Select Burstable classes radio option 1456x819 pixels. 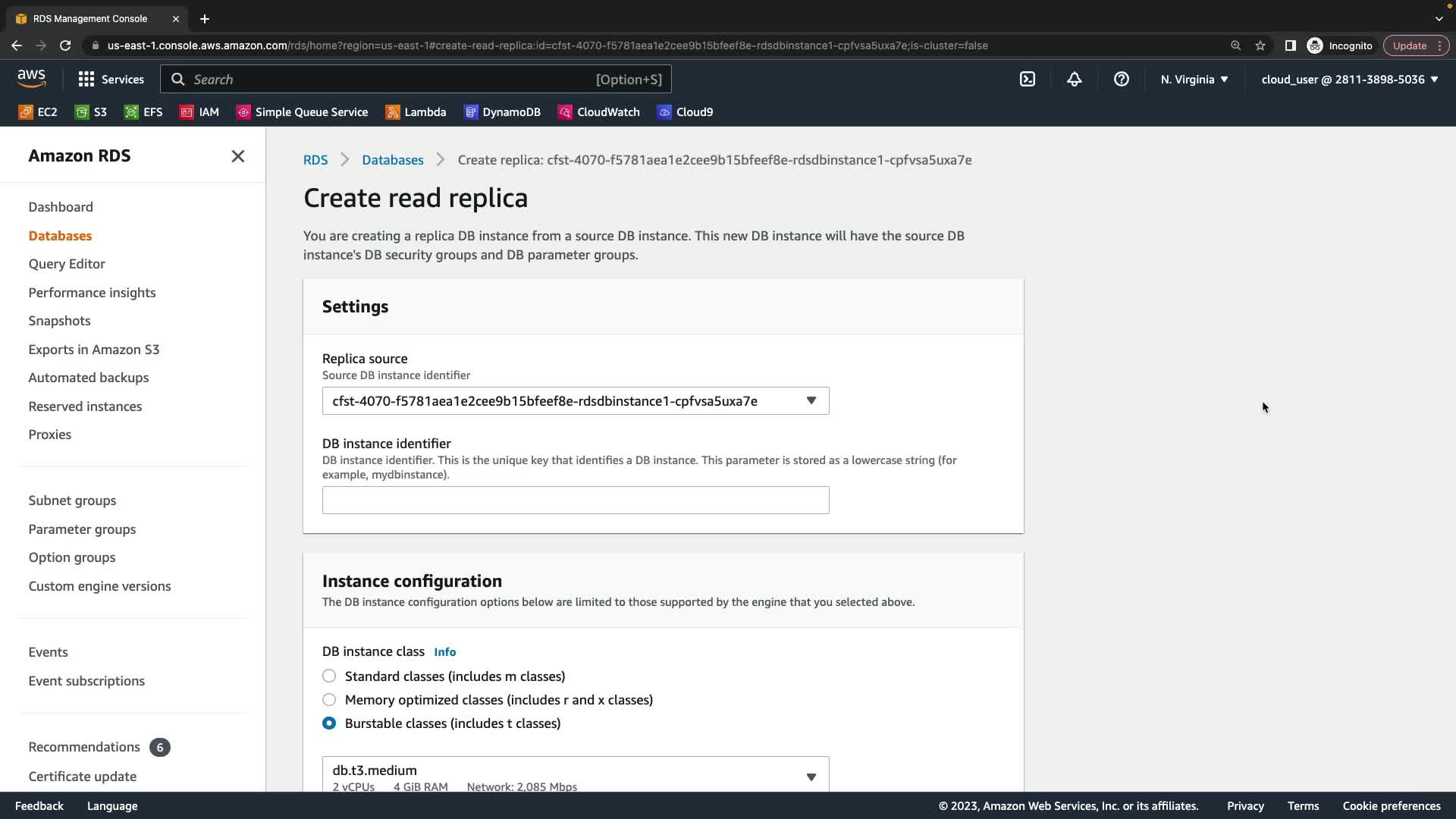pos(329,723)
